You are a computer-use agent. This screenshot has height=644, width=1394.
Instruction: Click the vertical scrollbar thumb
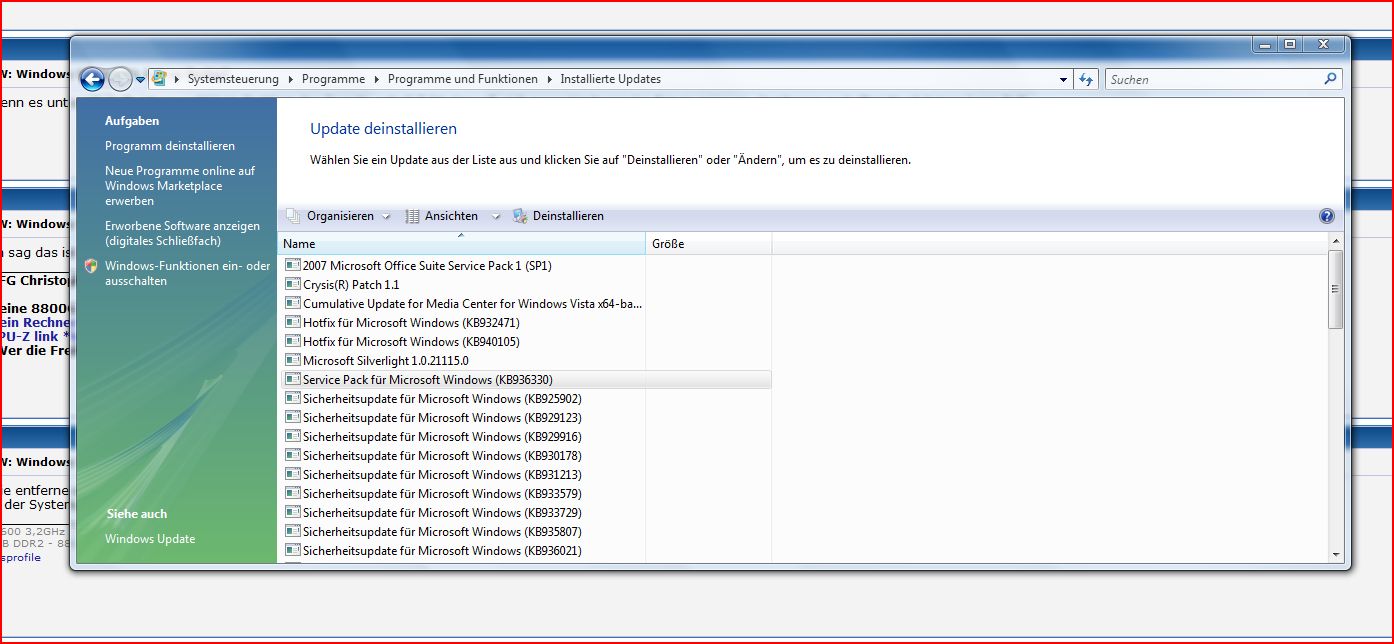tap(1335, 289)
